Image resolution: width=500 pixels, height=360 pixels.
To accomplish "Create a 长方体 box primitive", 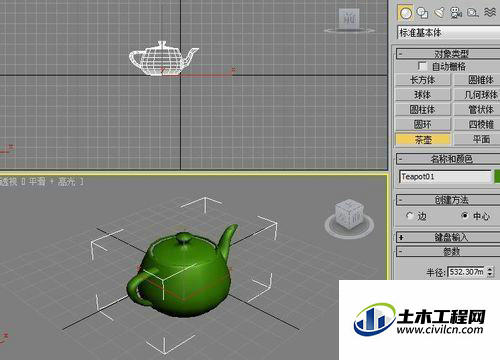I will (423, 80).
